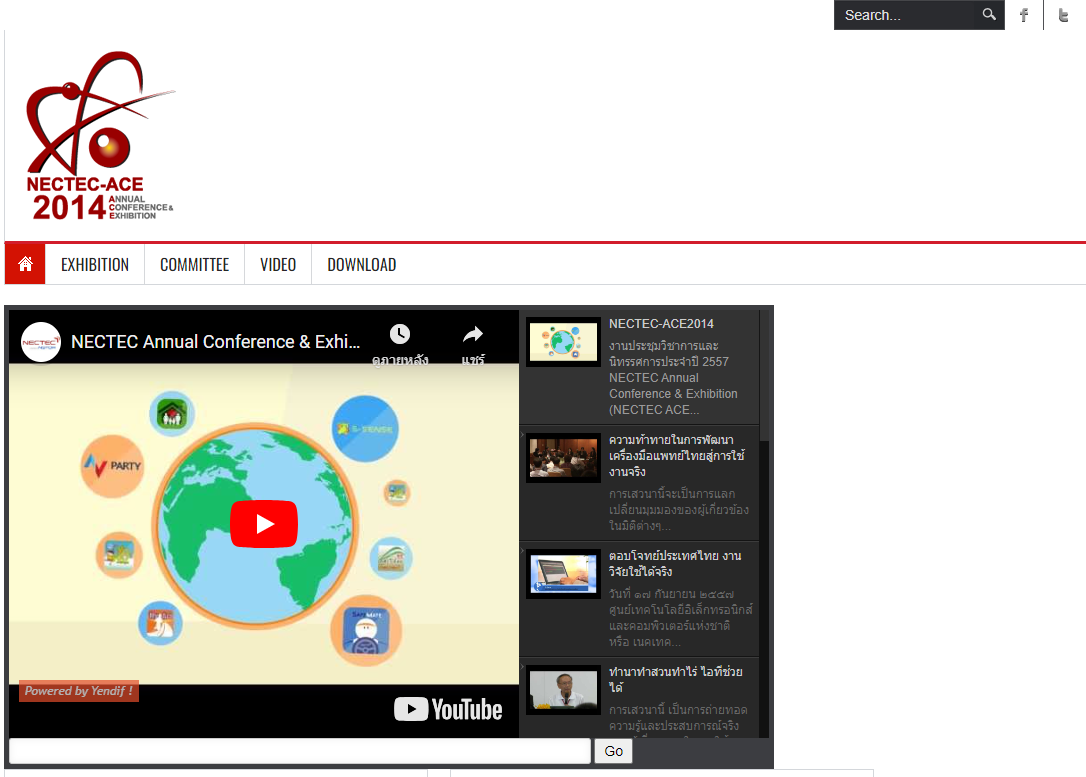Open the DOWNLOAD menu item

[x=361, y=265]
